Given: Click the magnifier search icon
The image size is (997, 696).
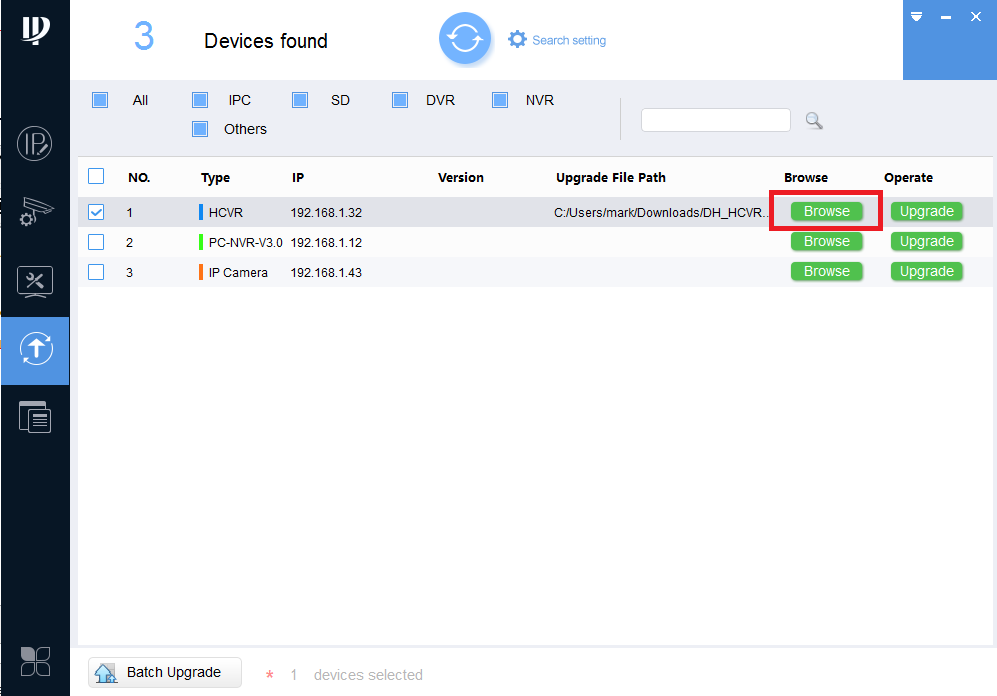Looking at the screenshot, I should point(814,120).
